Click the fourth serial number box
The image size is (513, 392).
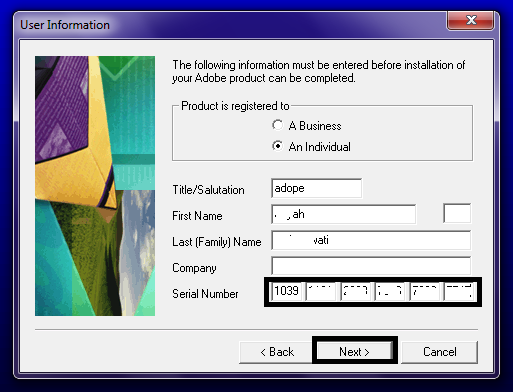click(x=390, y=291)
